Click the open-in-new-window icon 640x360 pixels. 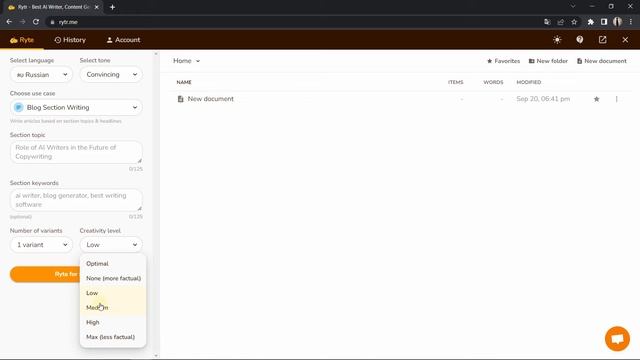602,40
